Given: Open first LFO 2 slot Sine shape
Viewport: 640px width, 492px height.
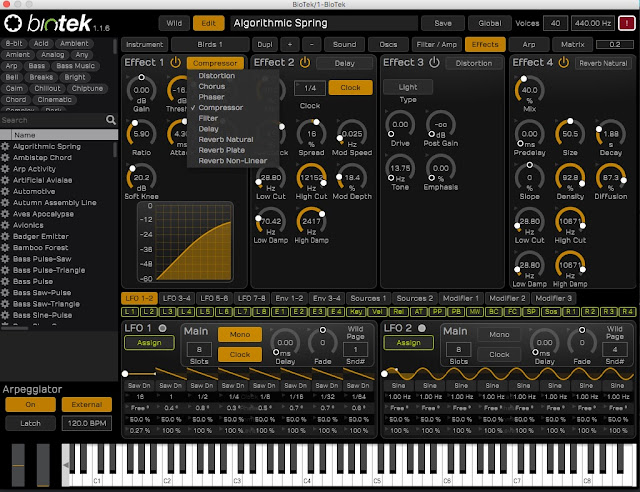Looking at the screenshot, I should click(398, 385).
